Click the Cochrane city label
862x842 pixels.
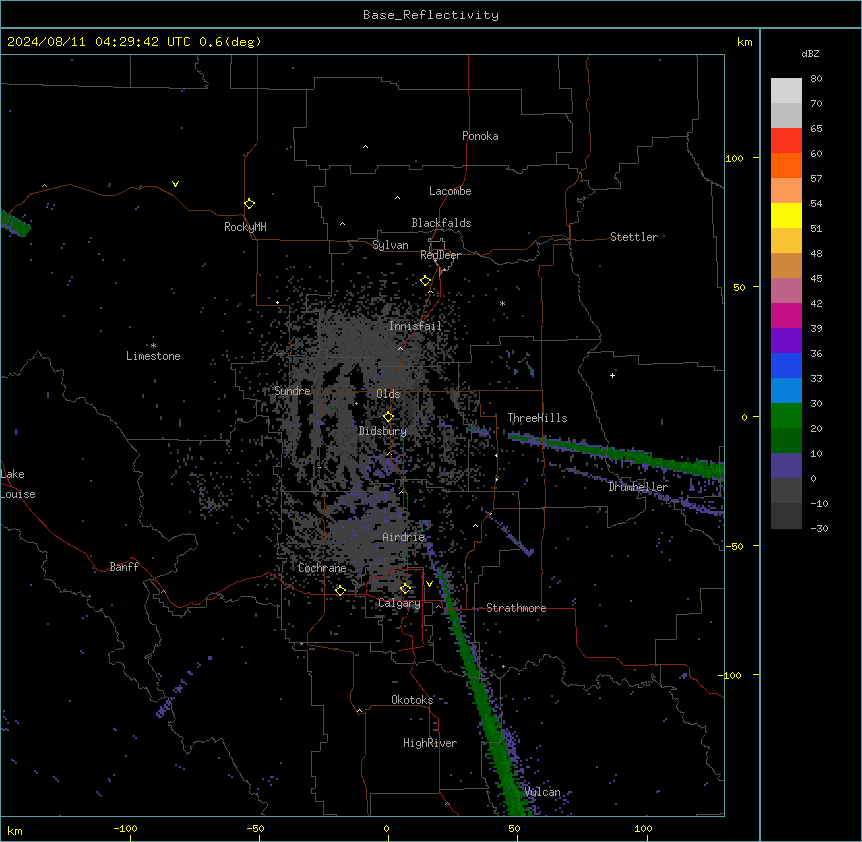pos(322,568)
